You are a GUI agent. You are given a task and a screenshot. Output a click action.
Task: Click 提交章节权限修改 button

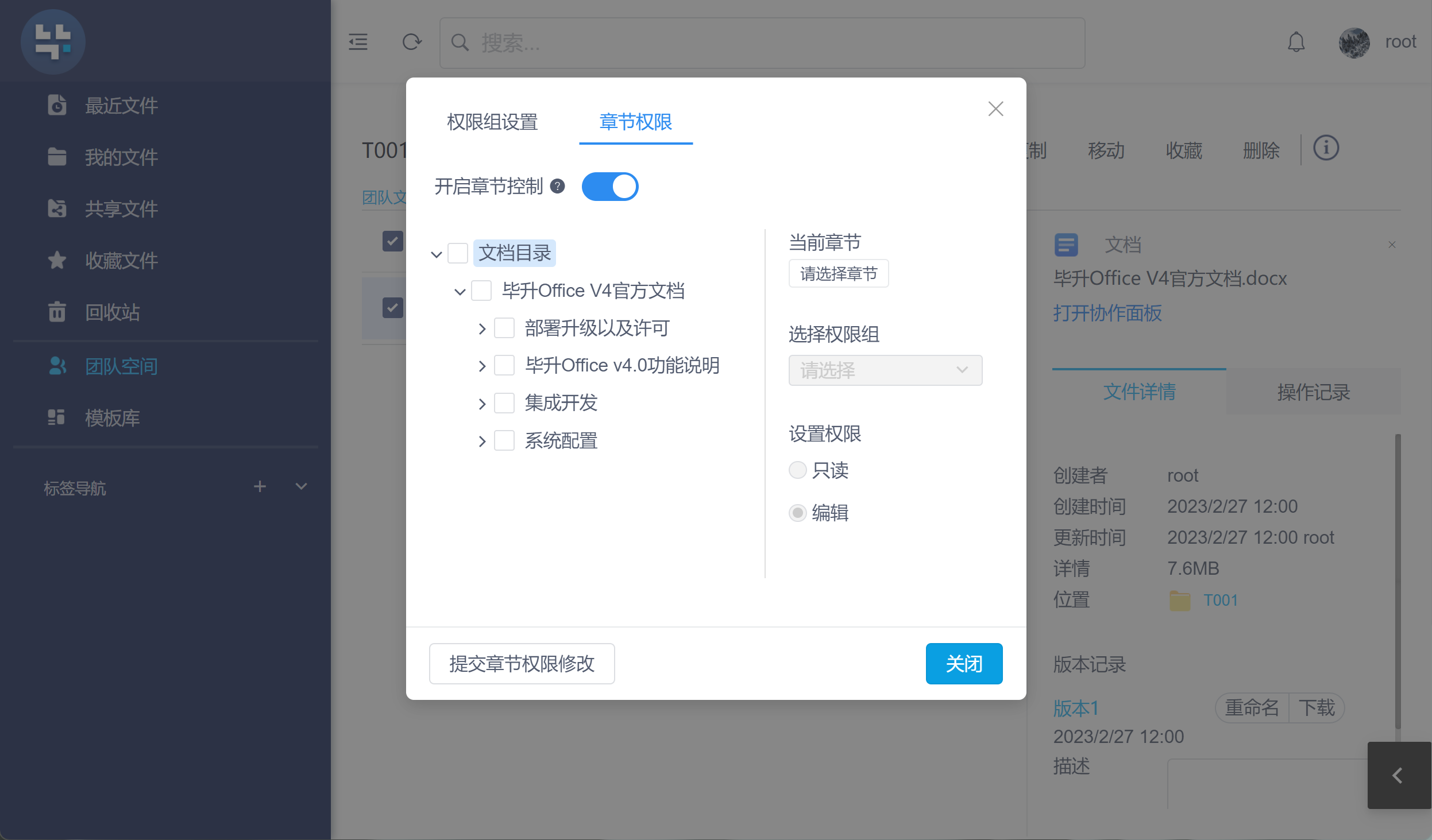(x=522, y=664)
